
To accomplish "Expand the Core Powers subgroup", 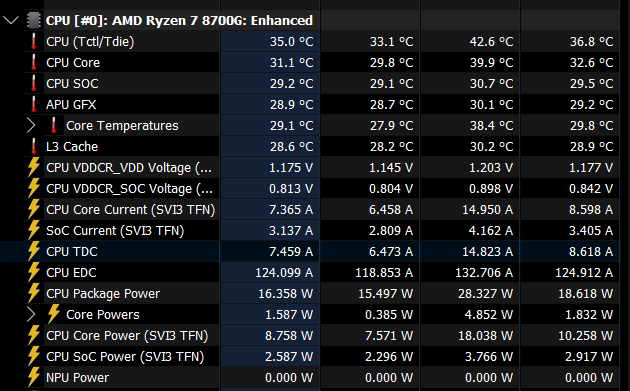I will tap(31, 314).
